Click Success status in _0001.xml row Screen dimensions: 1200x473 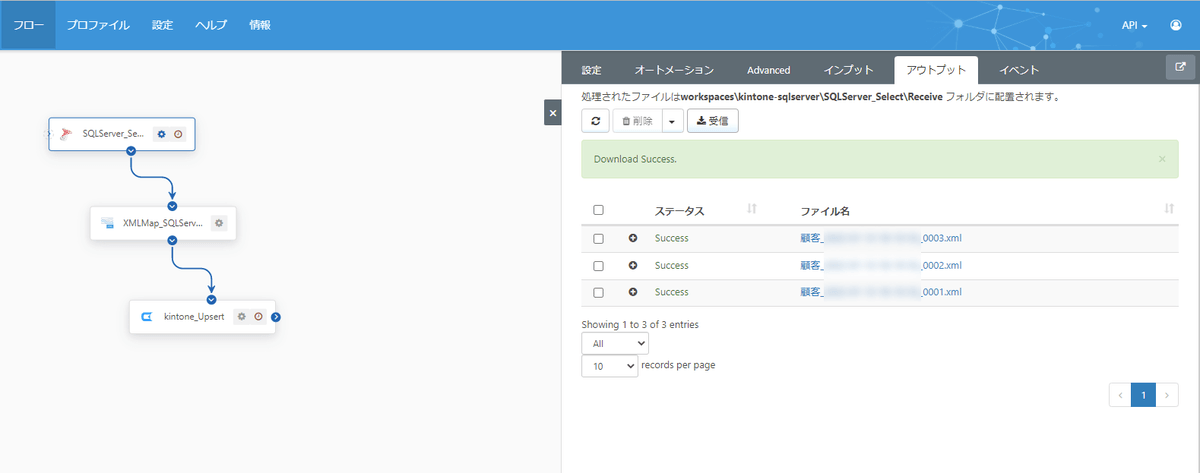point(672,292)
